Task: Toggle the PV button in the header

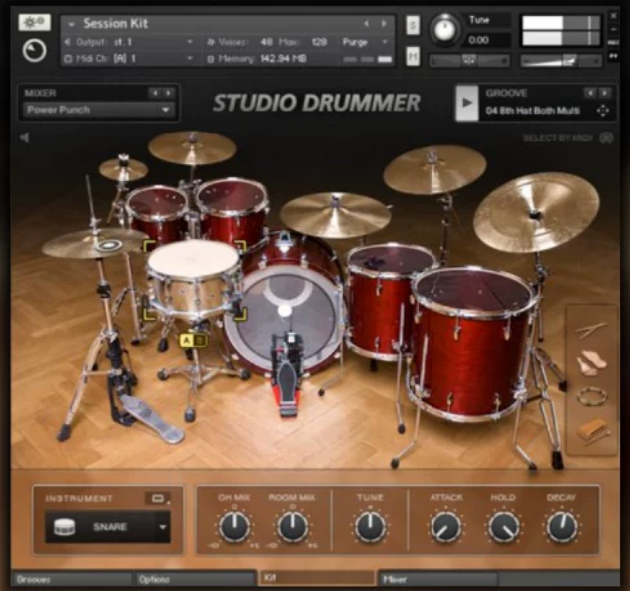Action: point(613,57)
